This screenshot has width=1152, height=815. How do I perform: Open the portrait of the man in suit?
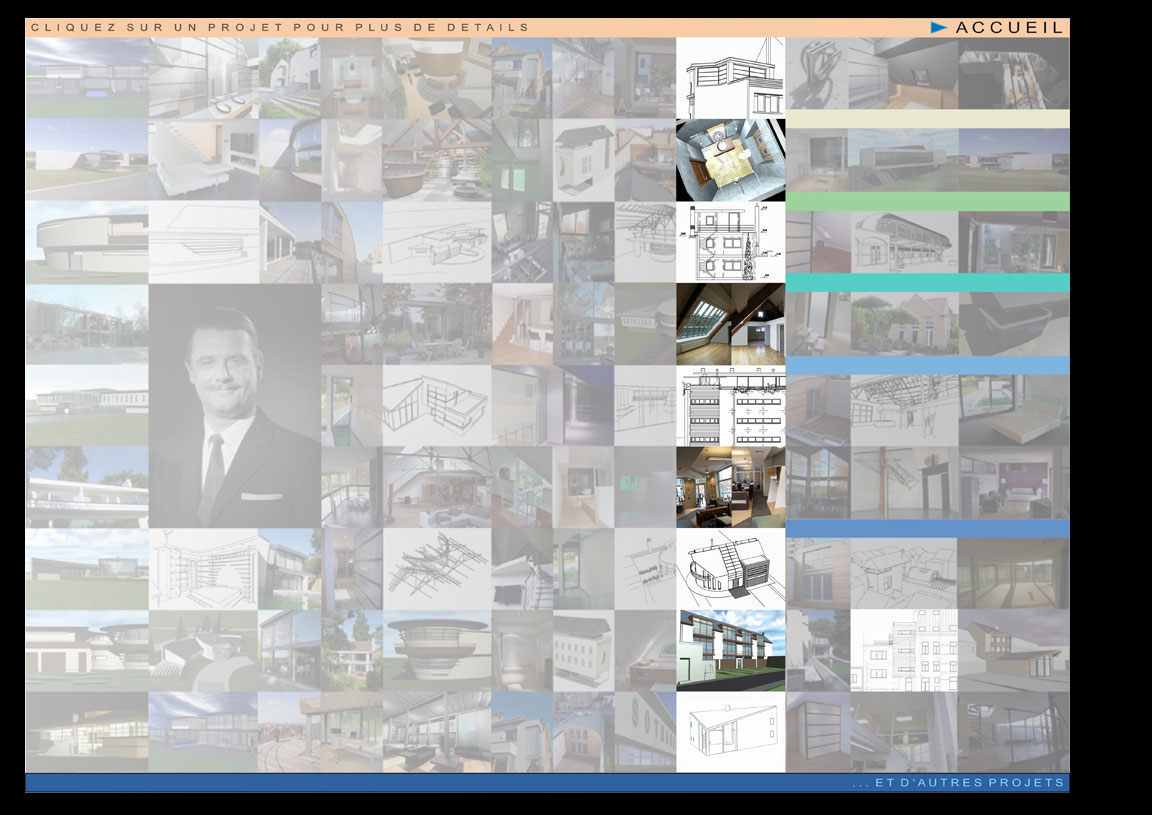[234, 406]
